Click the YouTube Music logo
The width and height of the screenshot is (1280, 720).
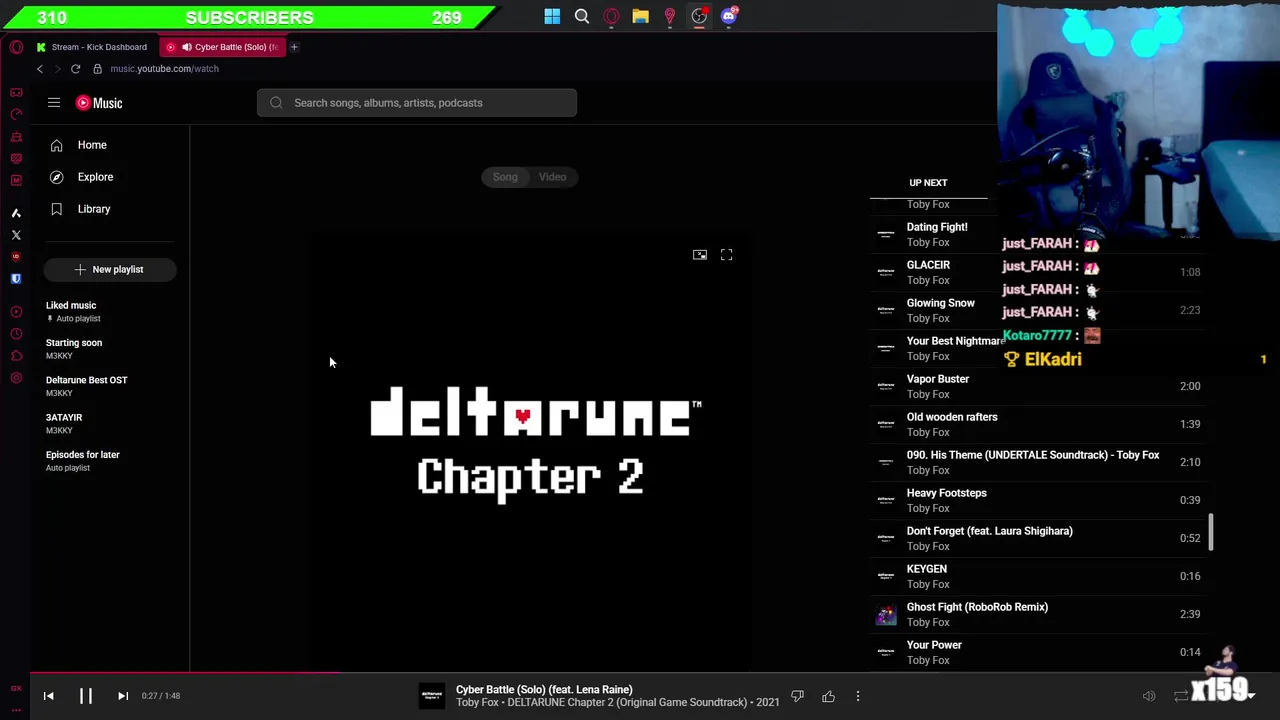[x=99, y=103]
